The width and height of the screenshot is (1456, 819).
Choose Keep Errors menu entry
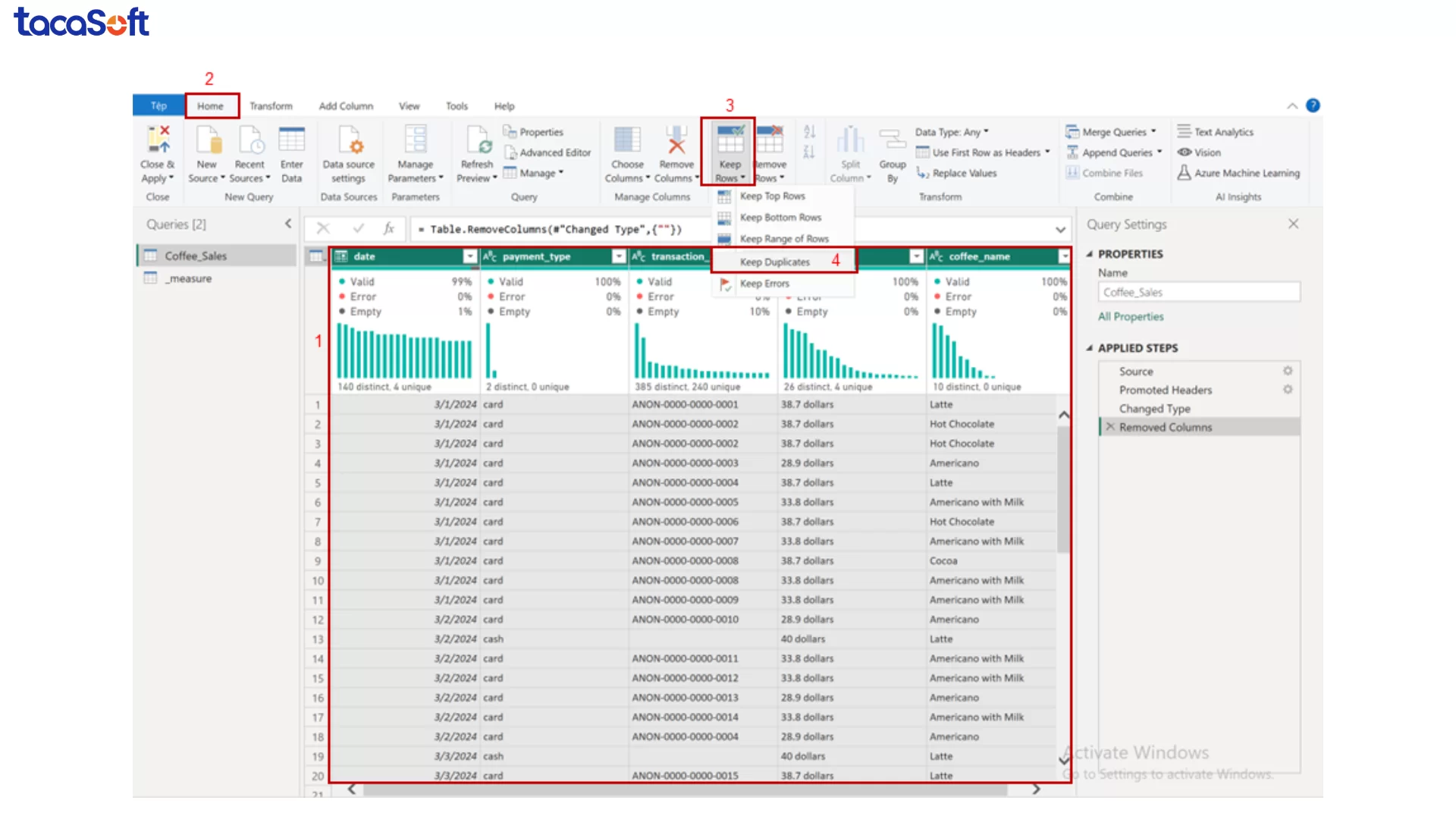[784, 284]
